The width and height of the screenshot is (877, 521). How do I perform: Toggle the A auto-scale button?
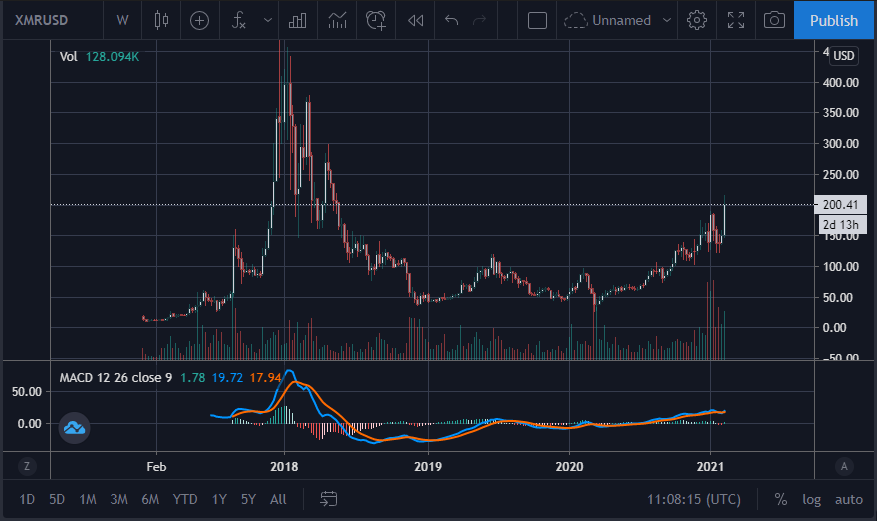844,466
